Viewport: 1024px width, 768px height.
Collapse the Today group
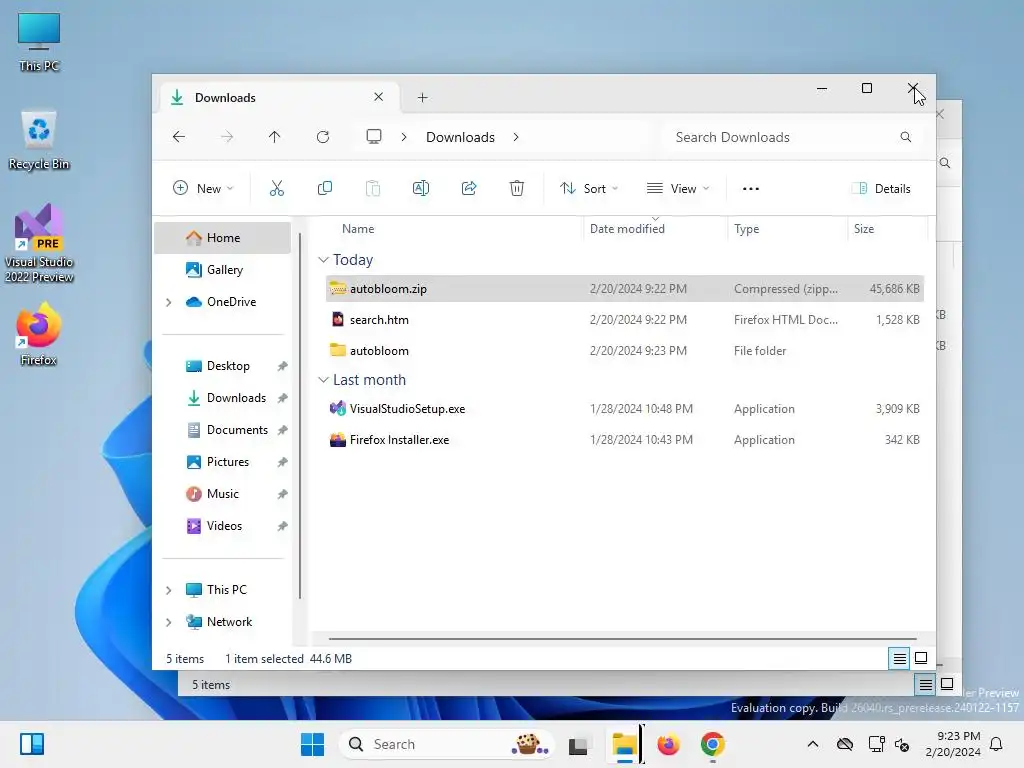click(323, 260)
